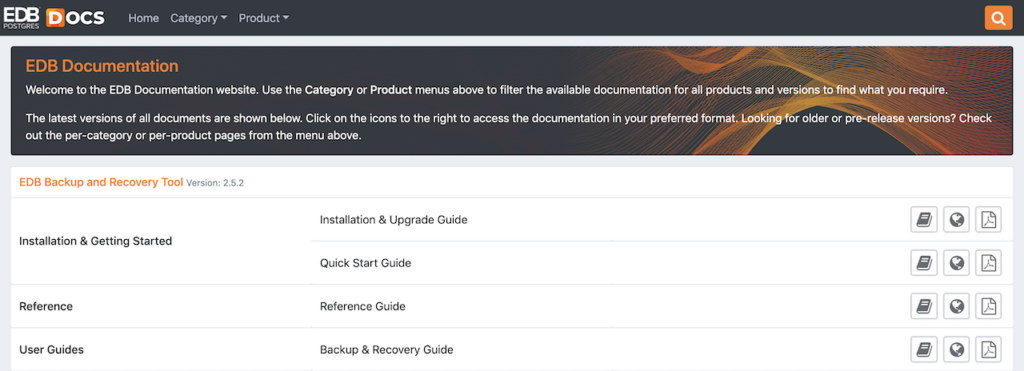Open book icon for Reference Guide

[x=923, y=306]
